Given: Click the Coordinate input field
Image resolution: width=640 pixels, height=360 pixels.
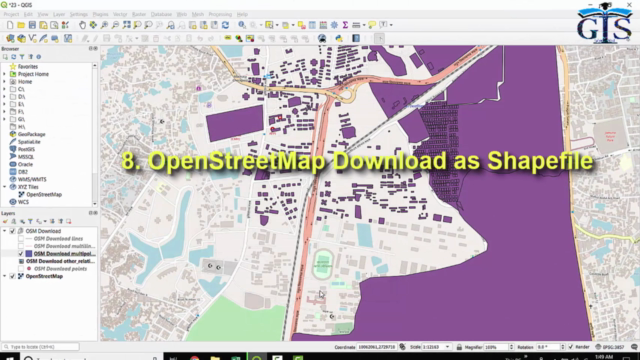Looking at the screenshot, I should pos(377,347).
